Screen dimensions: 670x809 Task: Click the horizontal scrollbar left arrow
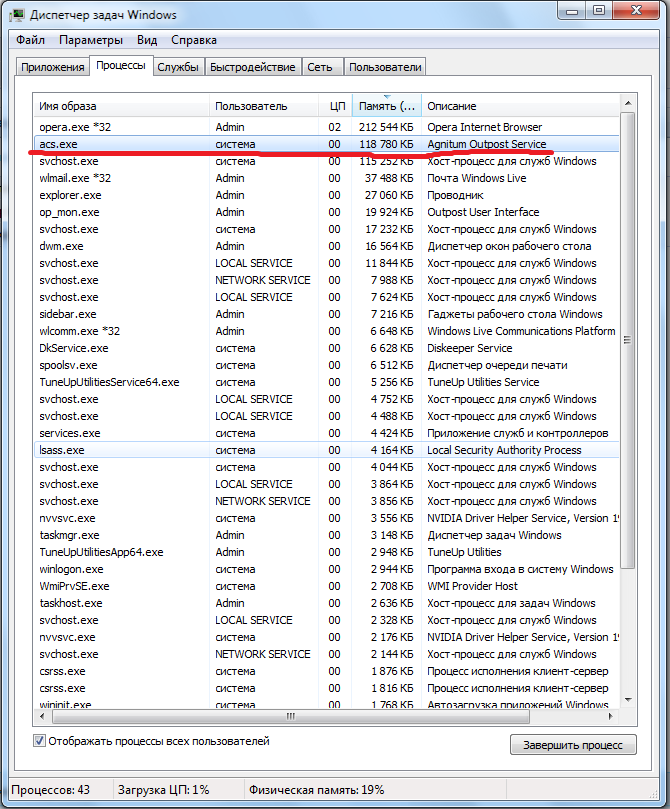click(42, 716)
